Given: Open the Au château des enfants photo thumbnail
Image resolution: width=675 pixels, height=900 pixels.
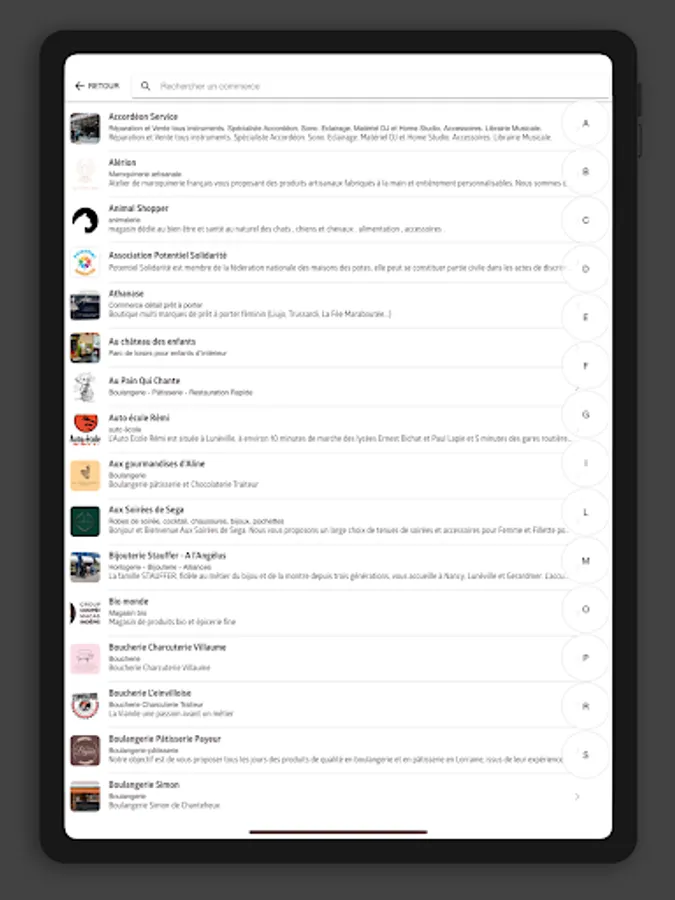Looking at the screenshot, I should [x=85, y=348].
